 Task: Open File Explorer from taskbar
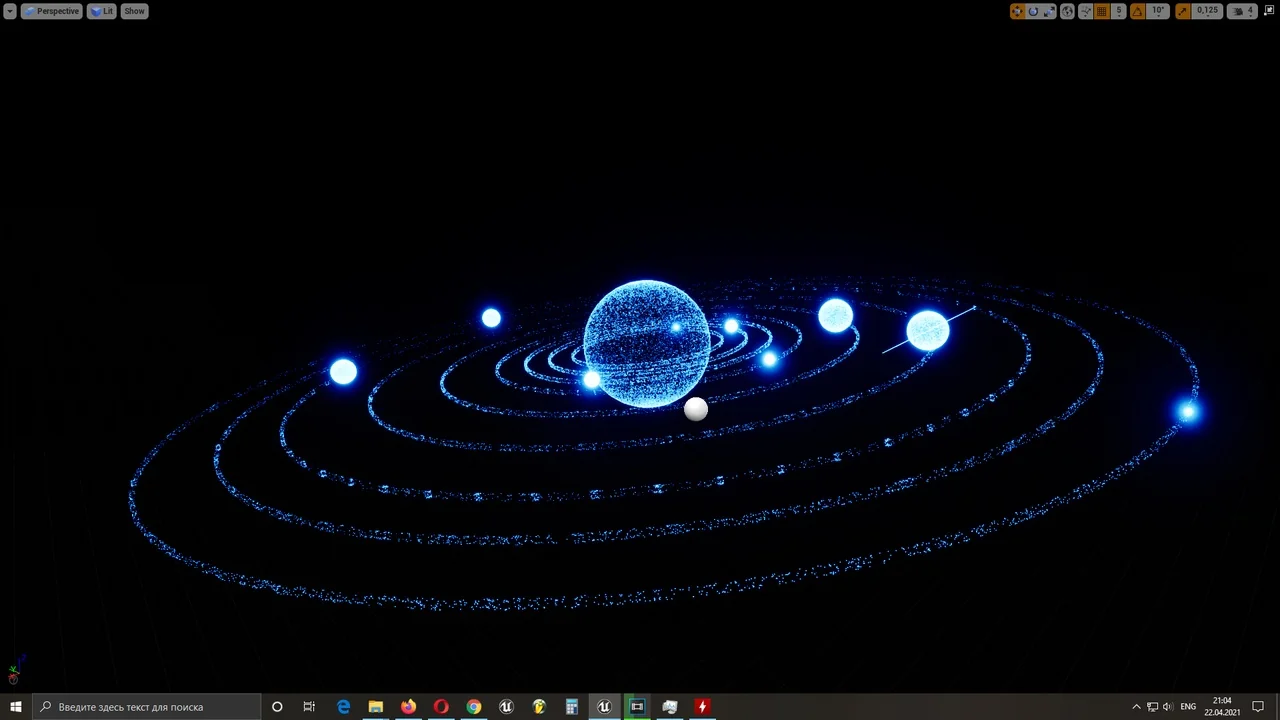376,706
